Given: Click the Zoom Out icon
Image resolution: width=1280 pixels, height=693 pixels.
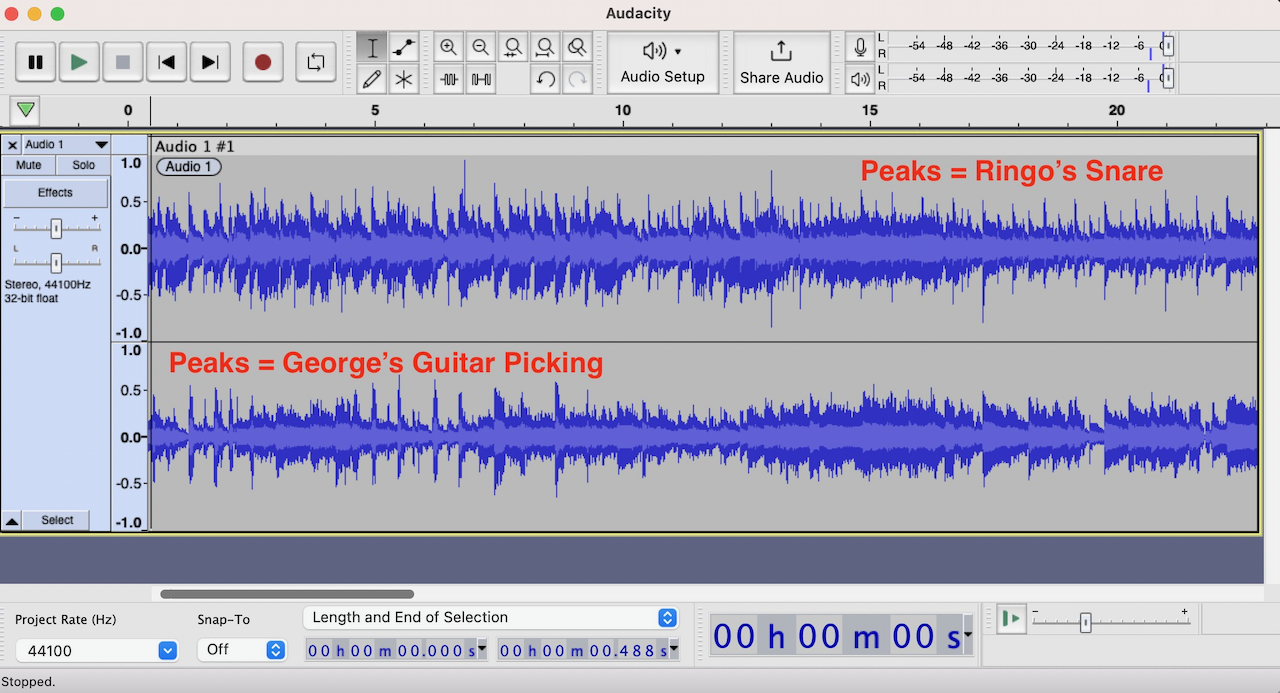Looking at the screenshot, I should tap(481, 47).
